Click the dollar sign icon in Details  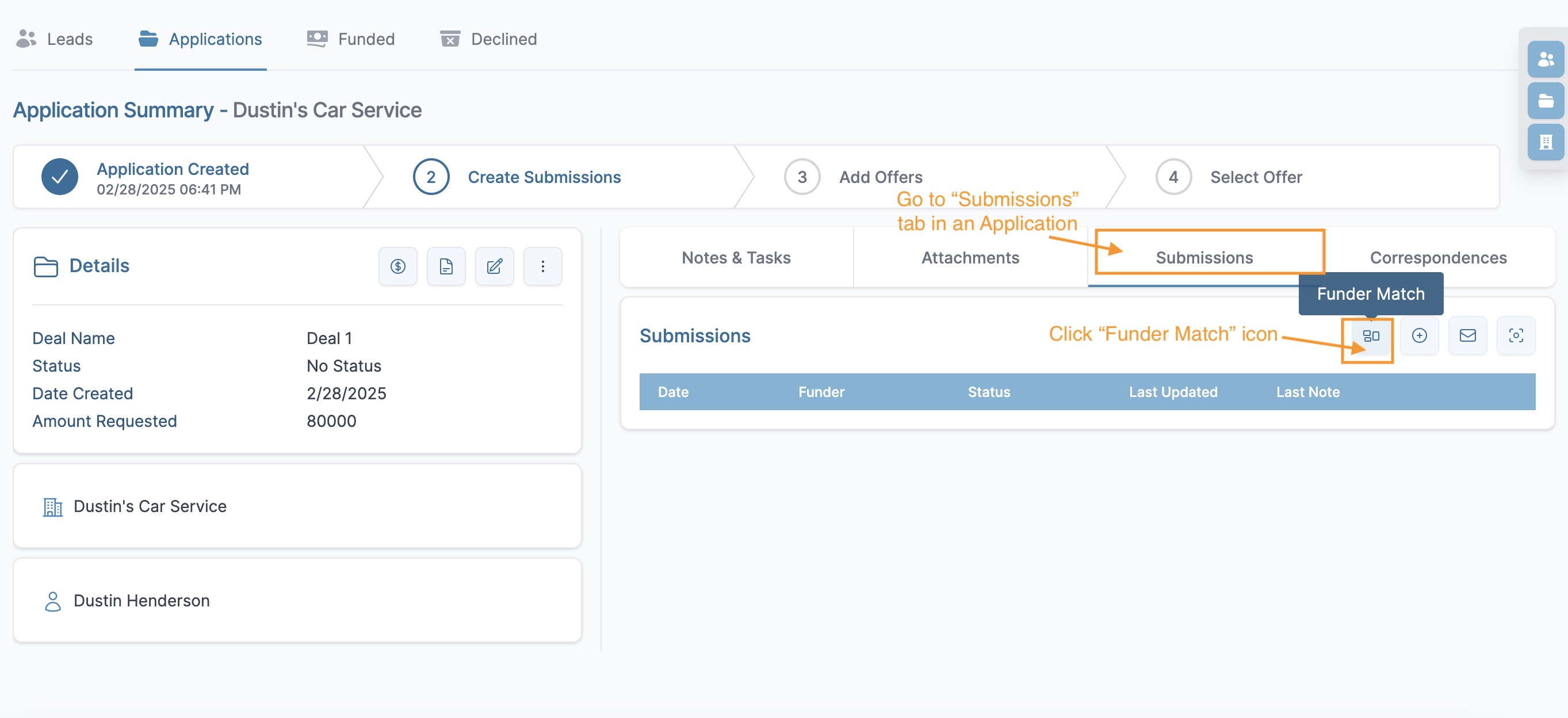click(397, 266)
